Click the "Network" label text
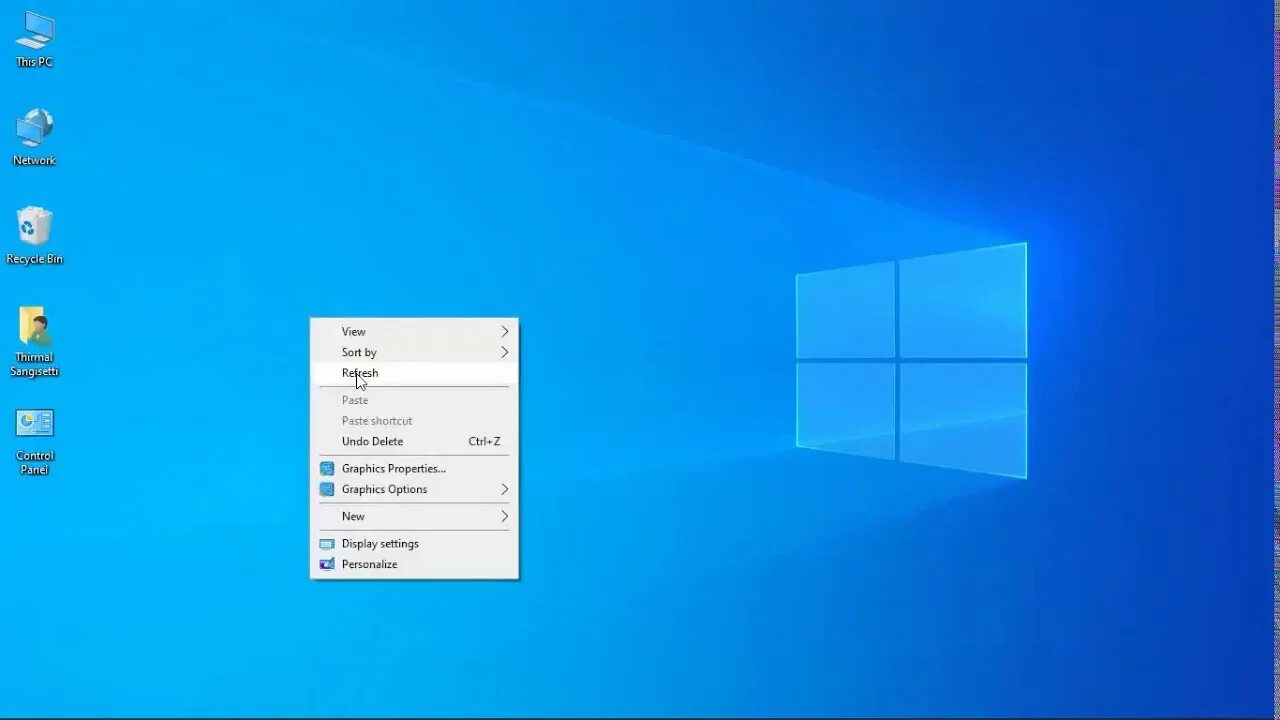The image size is (1280, 720). click(34, 160)
